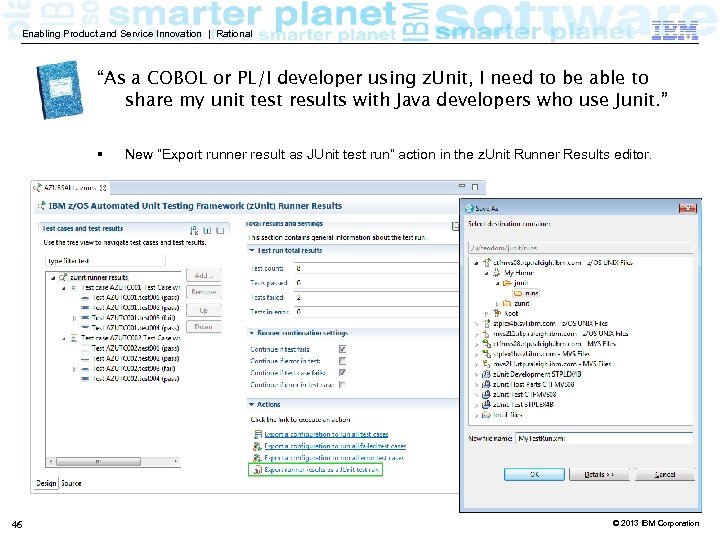Expand Test AZUTC002.test003 (fail) node
This screenshot has height=540, width=720.
(74, 369)
